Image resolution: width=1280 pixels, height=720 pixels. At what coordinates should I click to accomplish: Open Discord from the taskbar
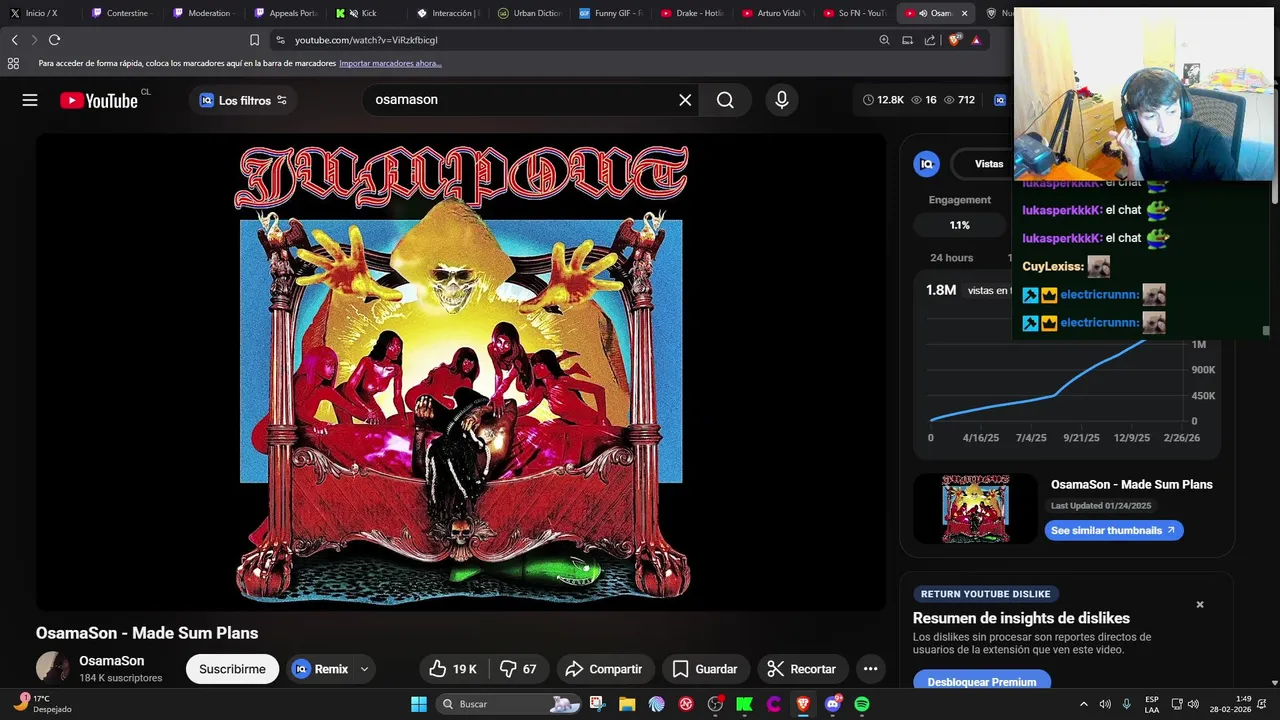tap(832, 704)
